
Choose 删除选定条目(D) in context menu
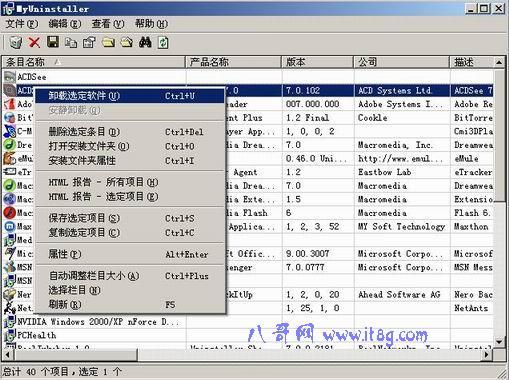point(130,132)
